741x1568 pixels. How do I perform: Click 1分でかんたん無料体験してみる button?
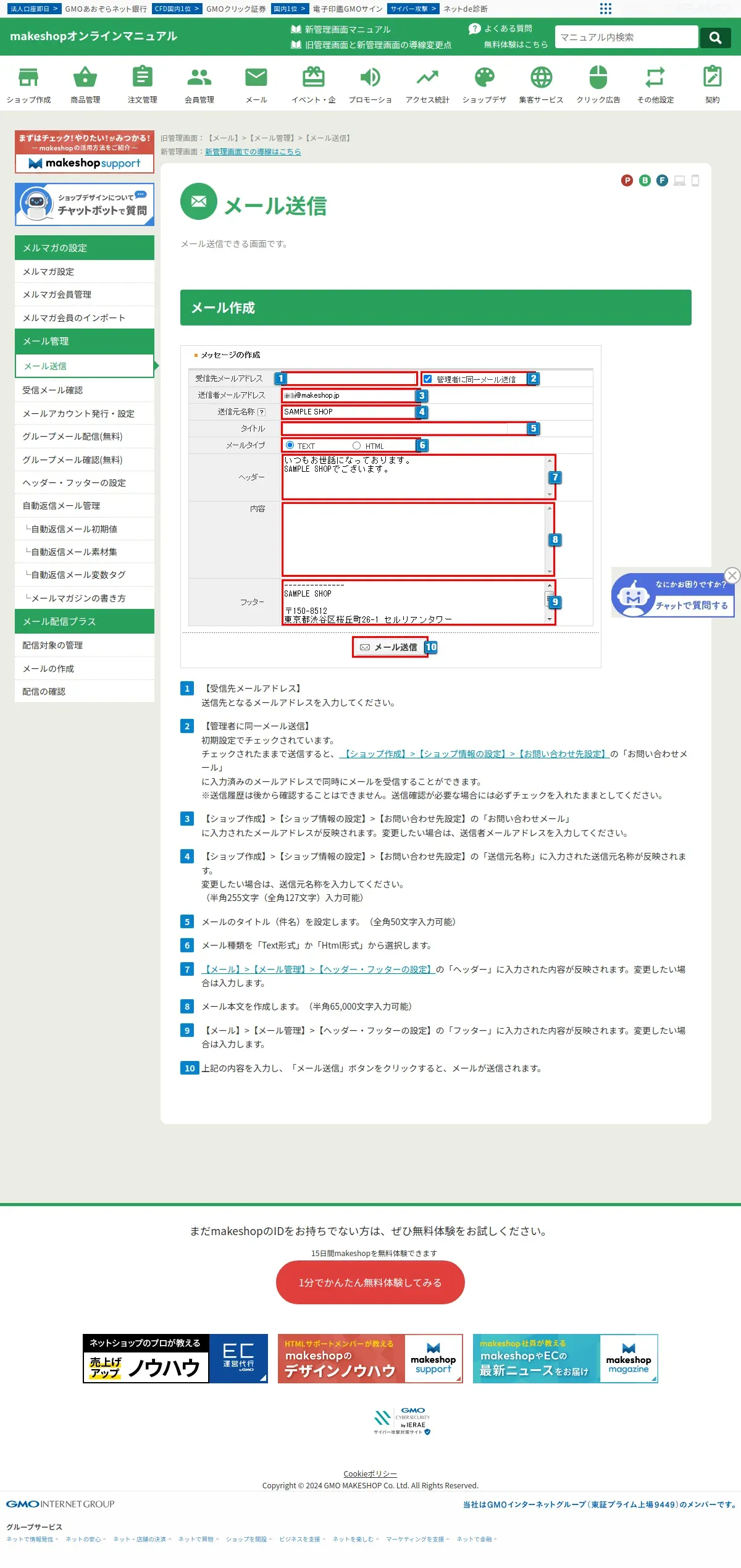[x=371, y=1283]
